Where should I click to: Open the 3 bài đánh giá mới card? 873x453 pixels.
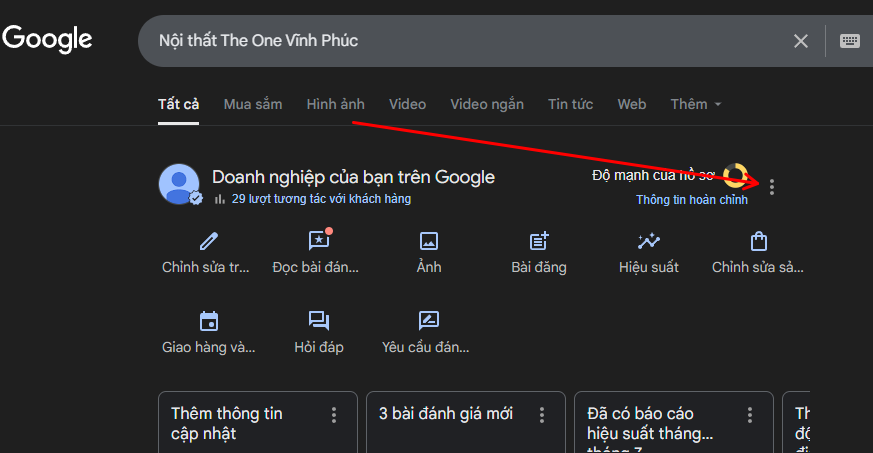point(465,422)
